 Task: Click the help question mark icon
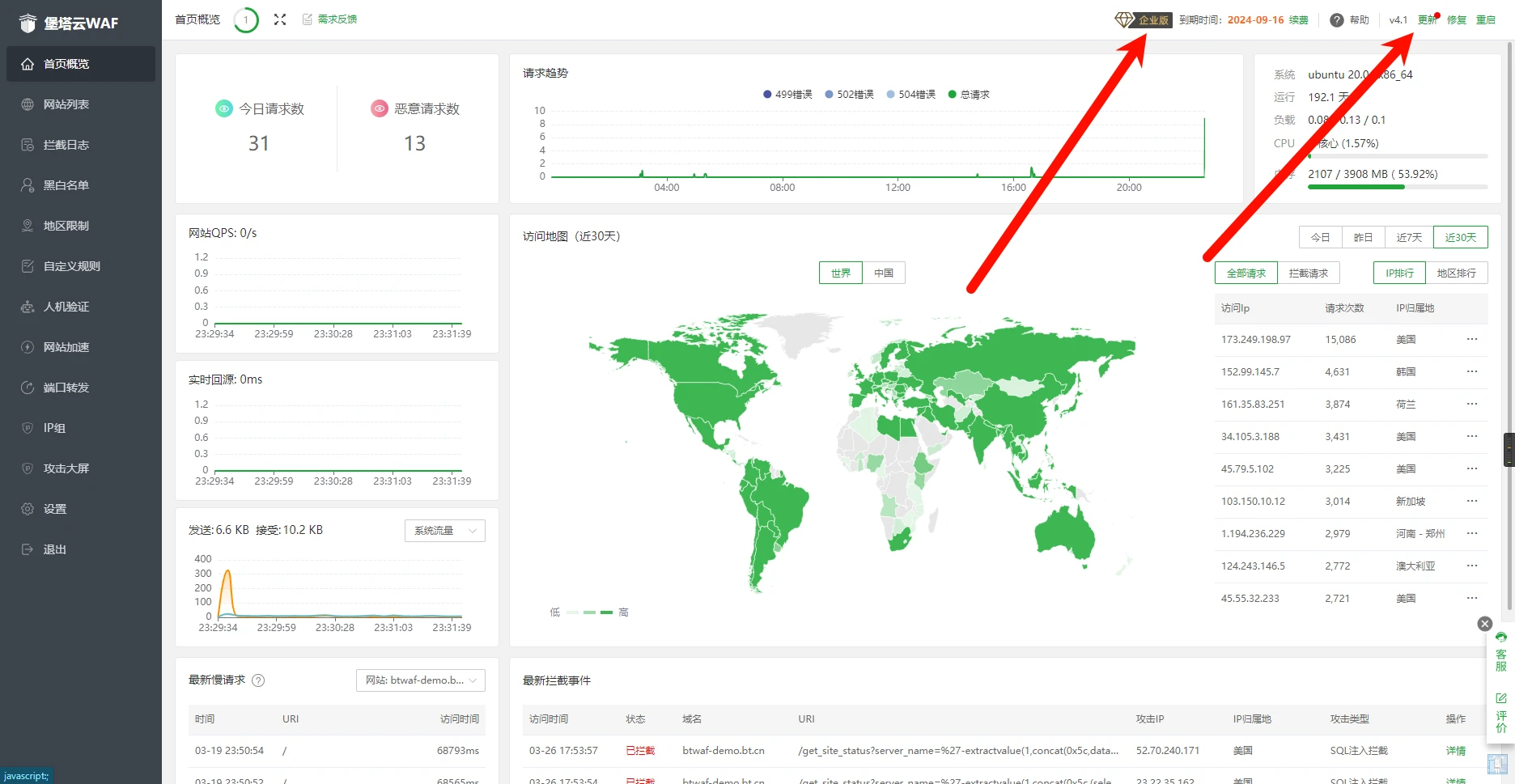click(1337, 20)
